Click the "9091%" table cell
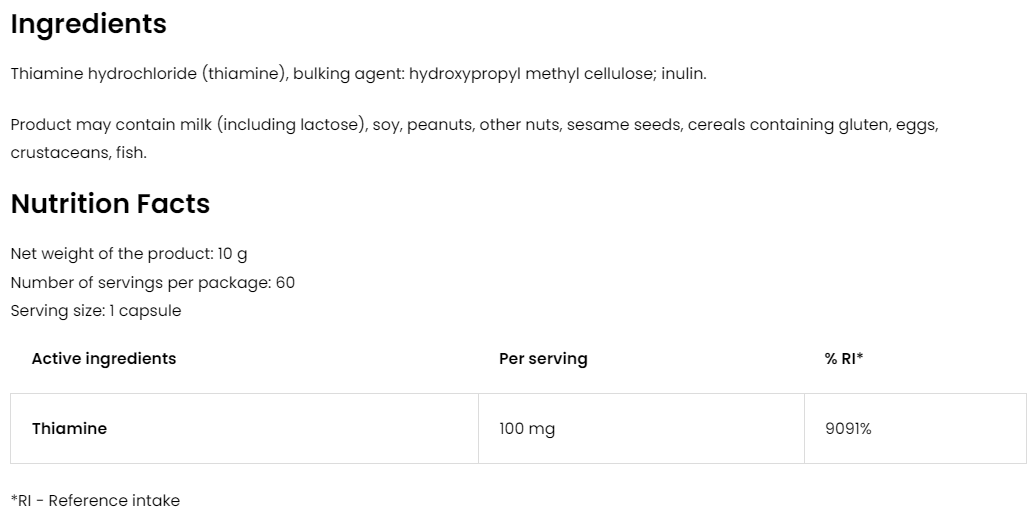1036x516 pixels. point(848,428)
